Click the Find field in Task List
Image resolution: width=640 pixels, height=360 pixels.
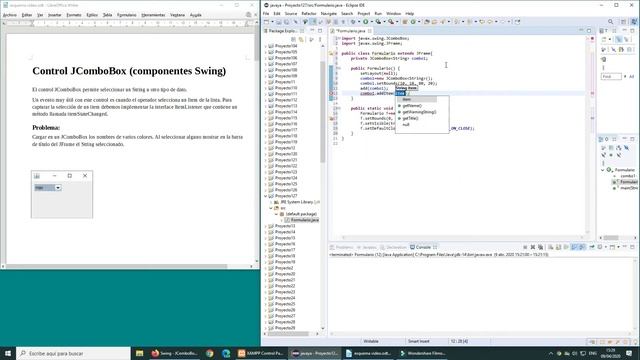click(x=611, y=76)
